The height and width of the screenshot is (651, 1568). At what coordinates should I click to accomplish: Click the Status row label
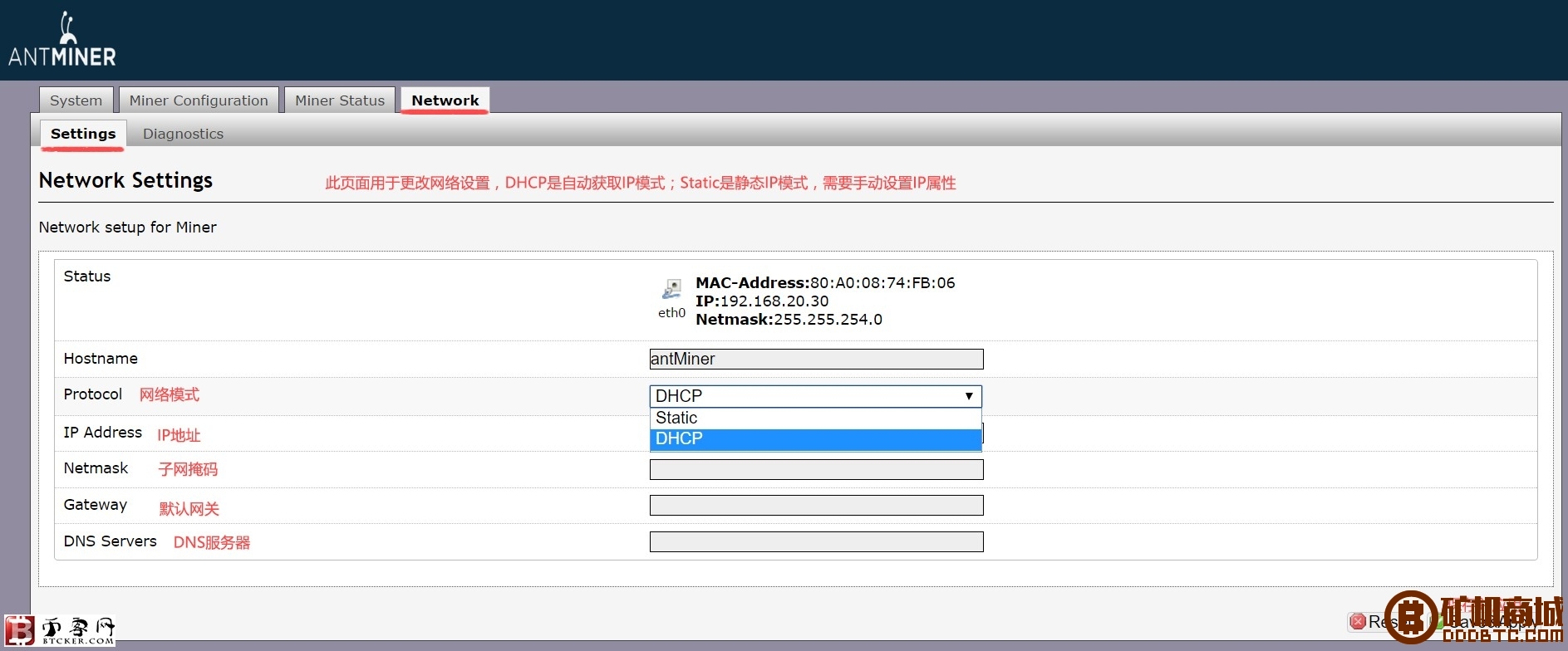tap(86, 277)
